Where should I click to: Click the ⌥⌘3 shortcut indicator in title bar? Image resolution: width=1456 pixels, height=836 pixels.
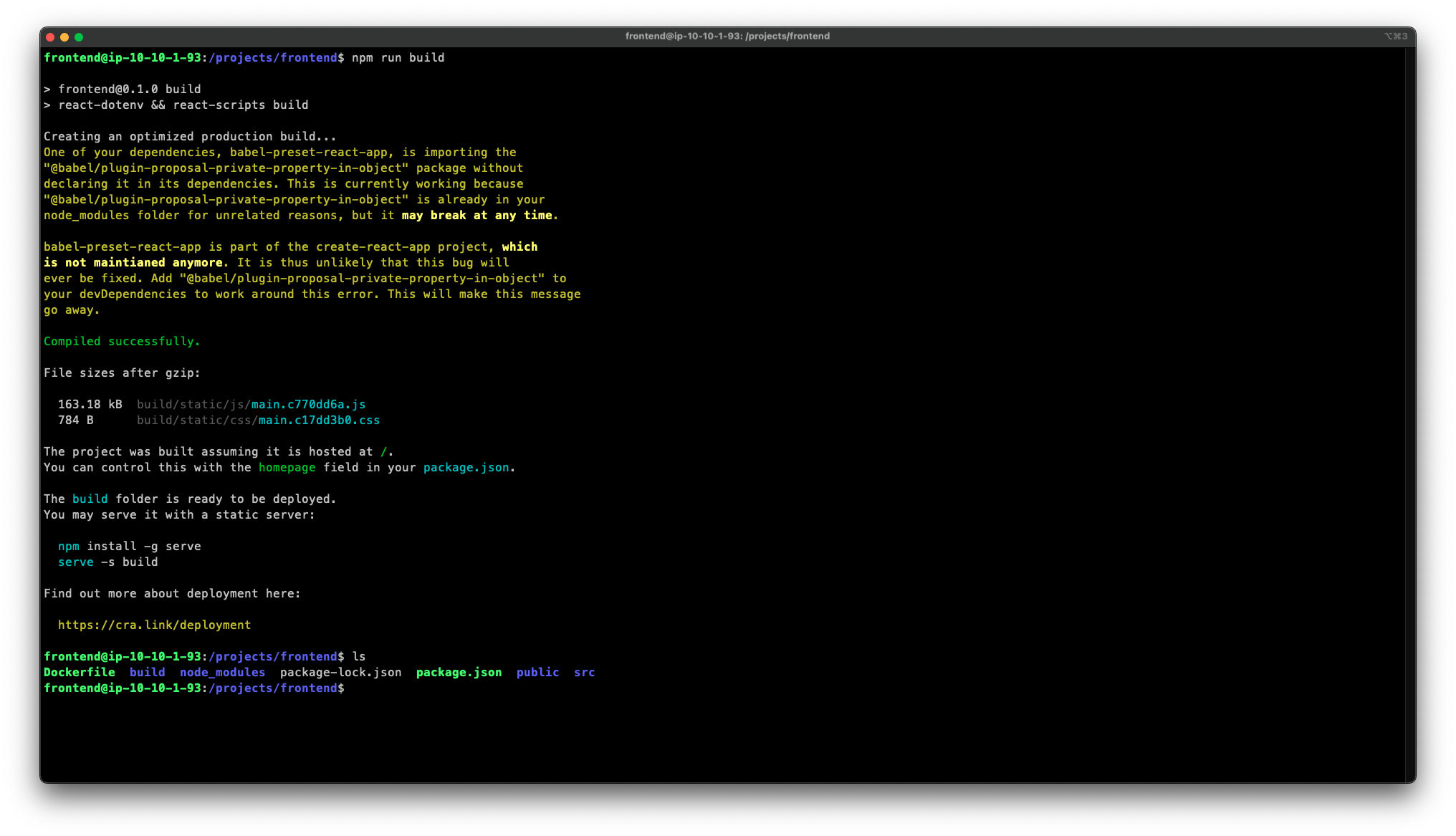coord(1395,37)
